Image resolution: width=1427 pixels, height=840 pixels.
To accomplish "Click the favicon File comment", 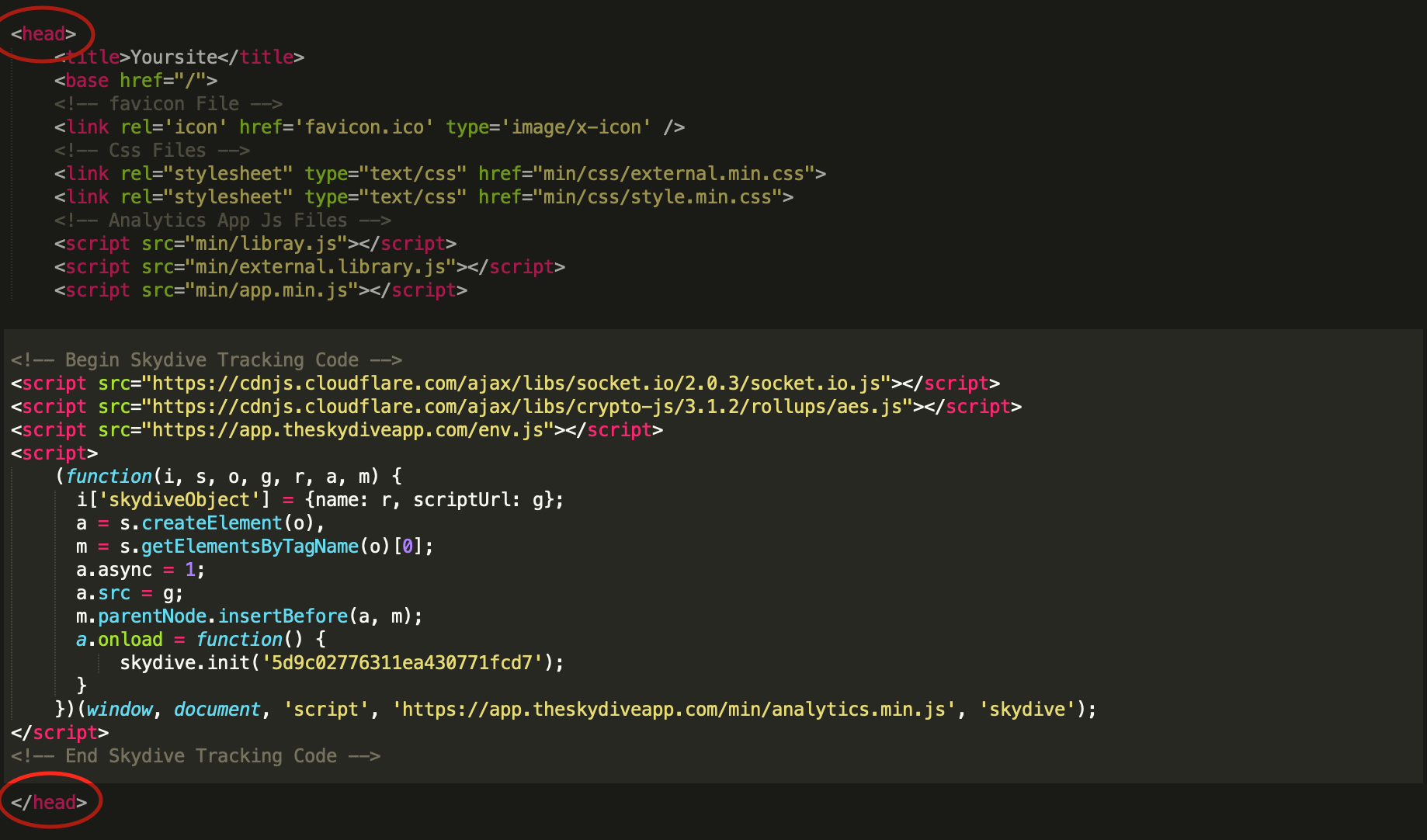I will click(x=168, y=103).
